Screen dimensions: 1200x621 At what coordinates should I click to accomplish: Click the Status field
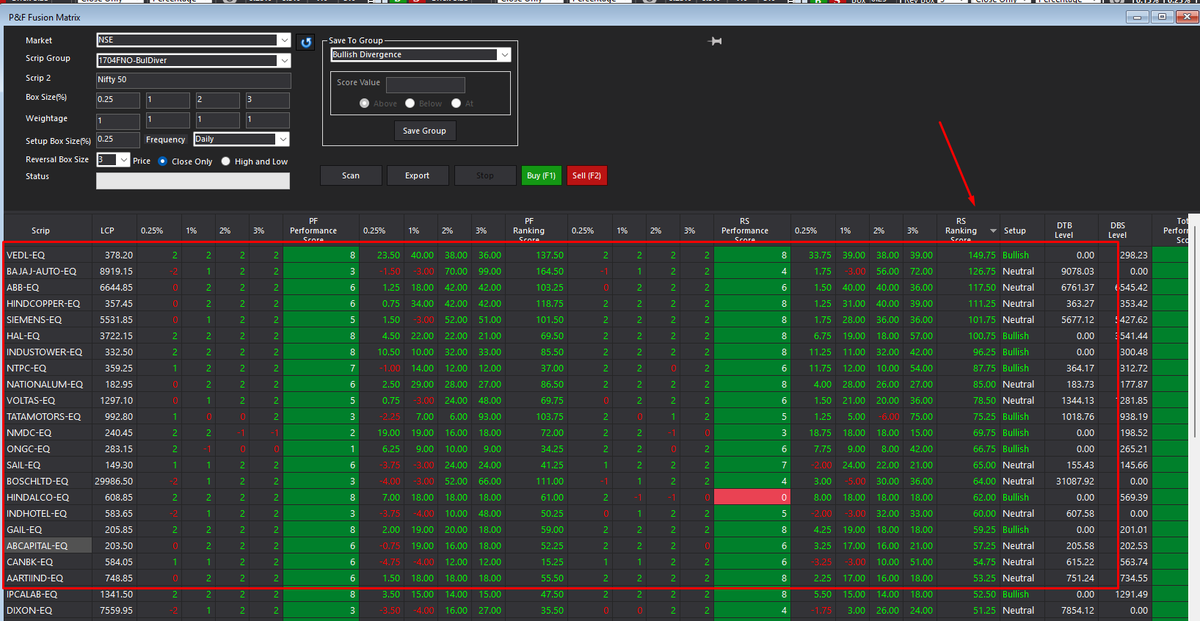pyautogui.click(x=193, y=181)
